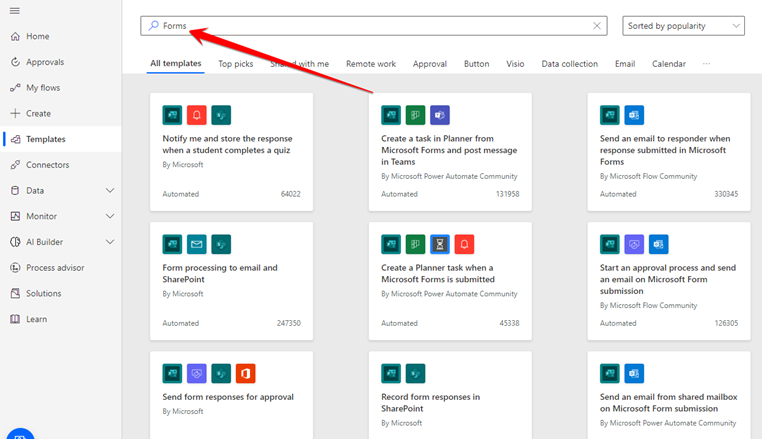Click the 330345 usage count
The image size is (762, 439).
726,194
